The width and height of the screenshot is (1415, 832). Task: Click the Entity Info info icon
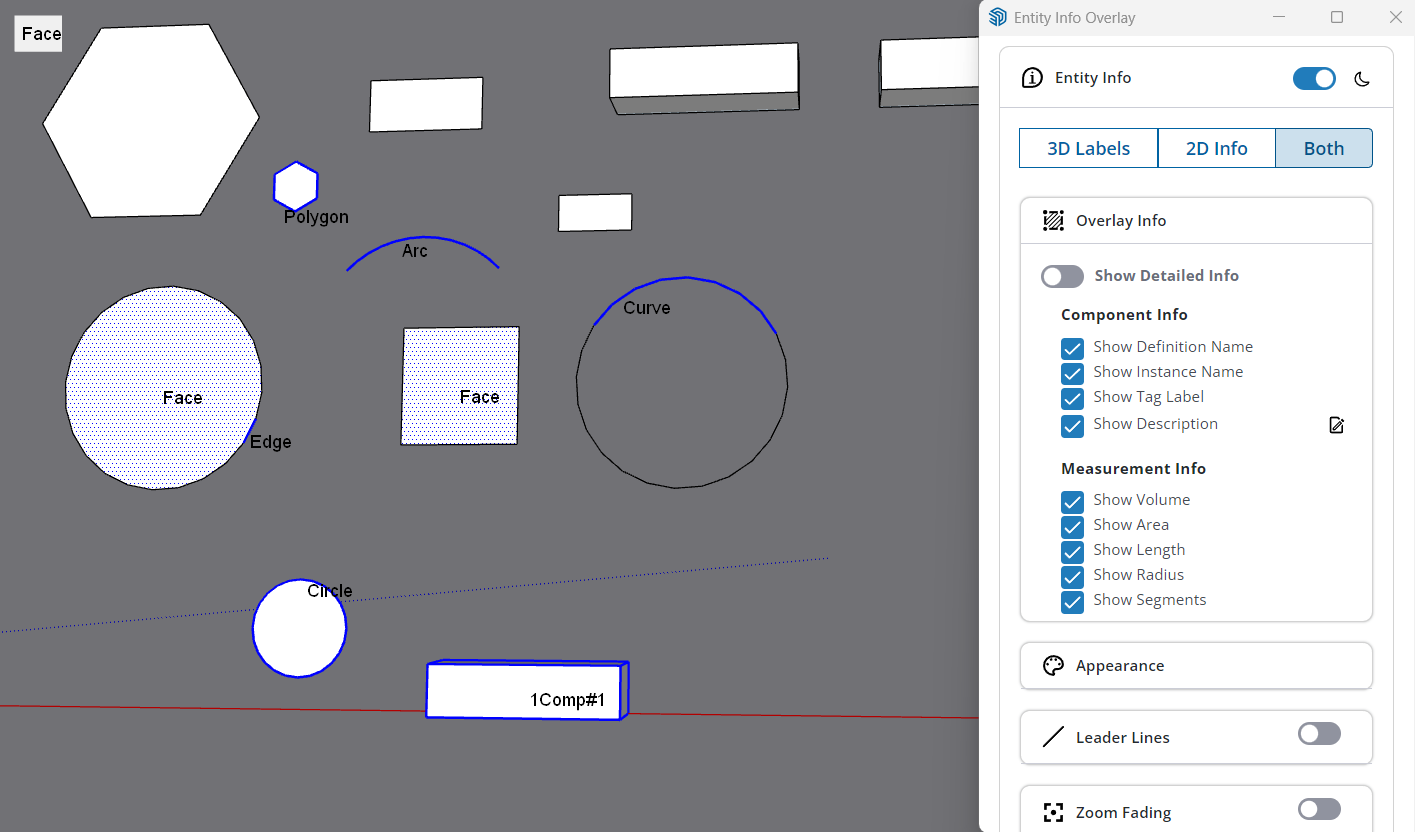[1031, 77]
